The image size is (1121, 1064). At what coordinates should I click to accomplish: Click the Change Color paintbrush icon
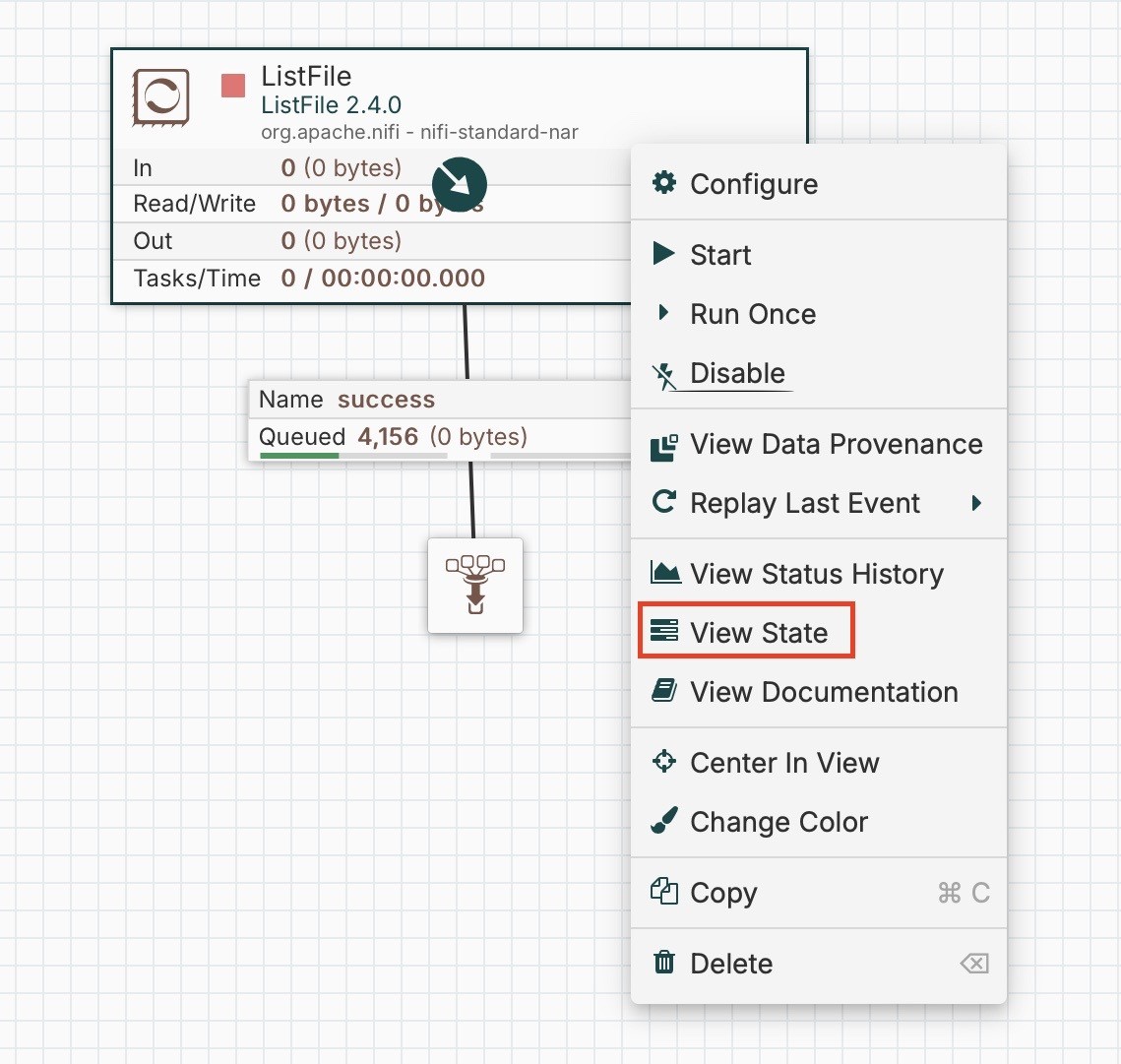click(664, 821)
